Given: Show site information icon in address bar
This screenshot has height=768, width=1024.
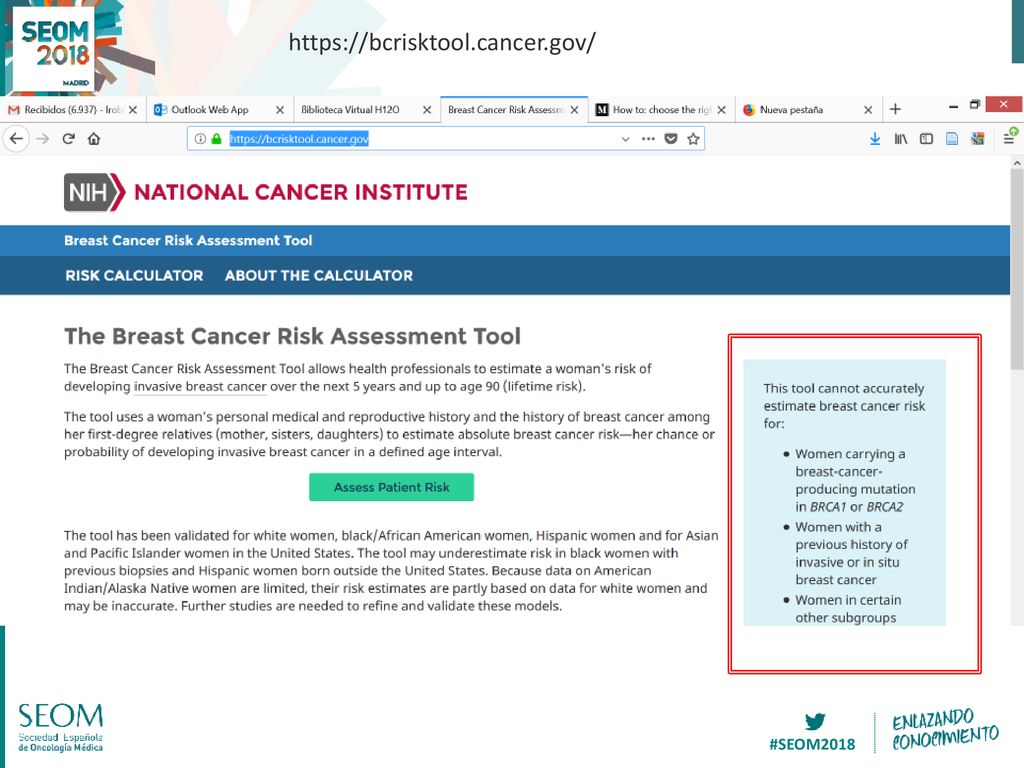Looking at the screenshot, I should [x=200, y=138].
